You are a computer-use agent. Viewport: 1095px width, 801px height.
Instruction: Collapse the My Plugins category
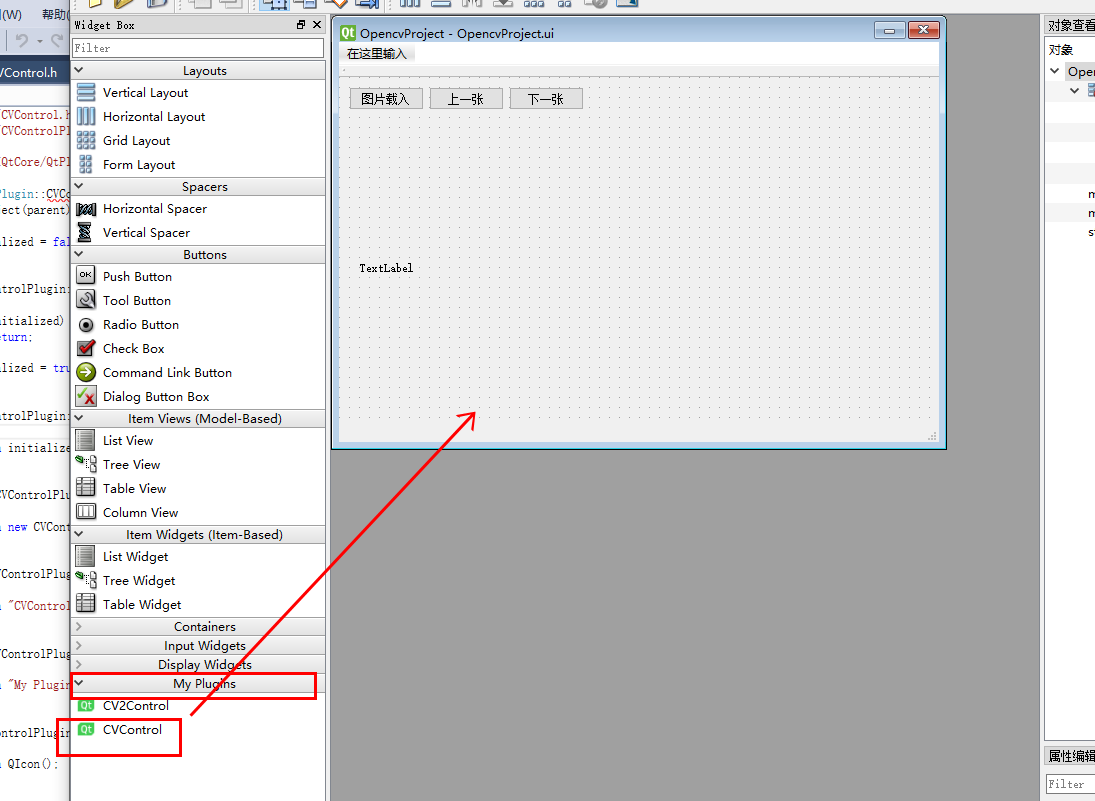(79, 684)
